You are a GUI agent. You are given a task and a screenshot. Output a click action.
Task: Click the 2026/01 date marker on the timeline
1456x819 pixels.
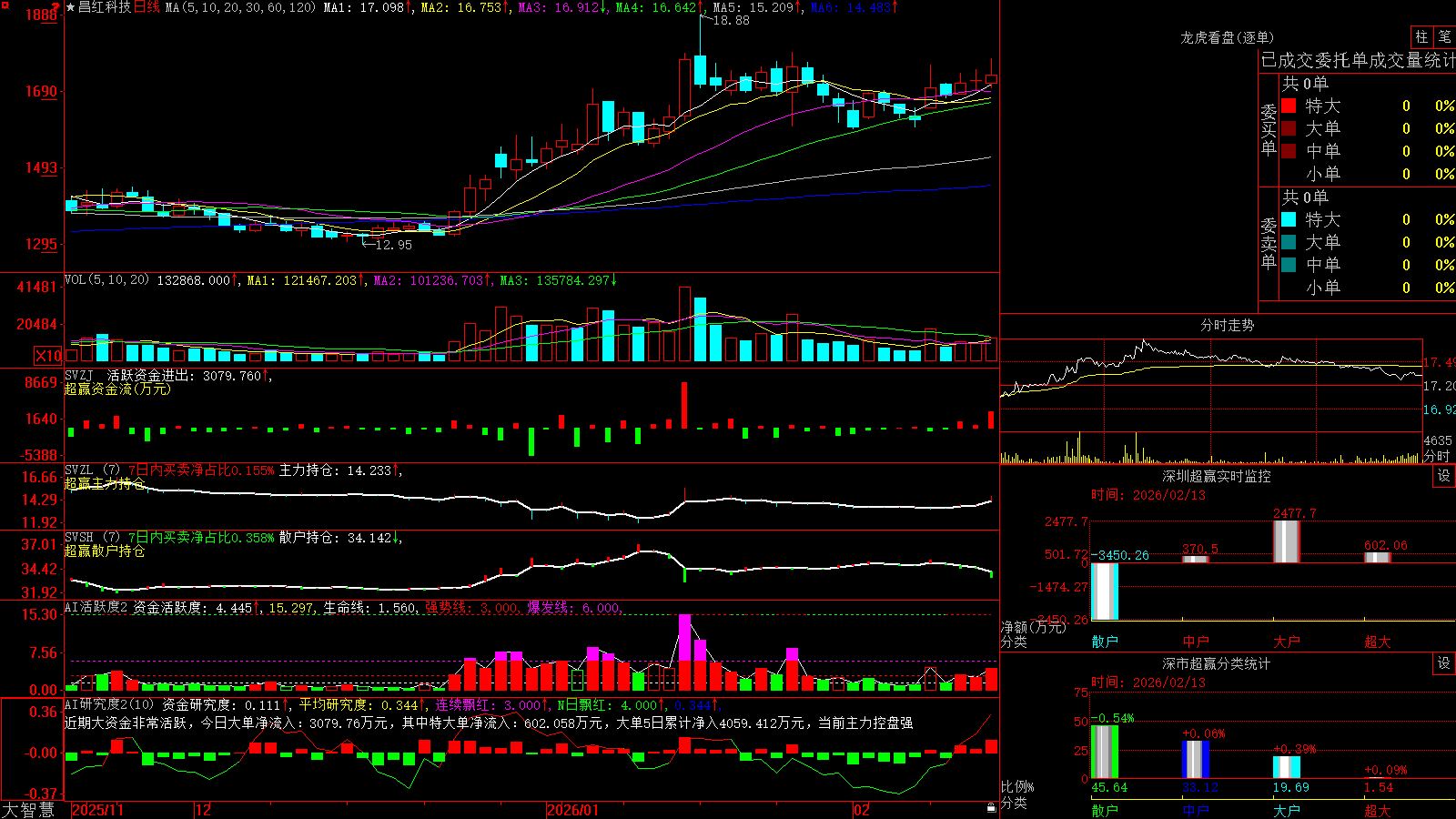(573, 810)
